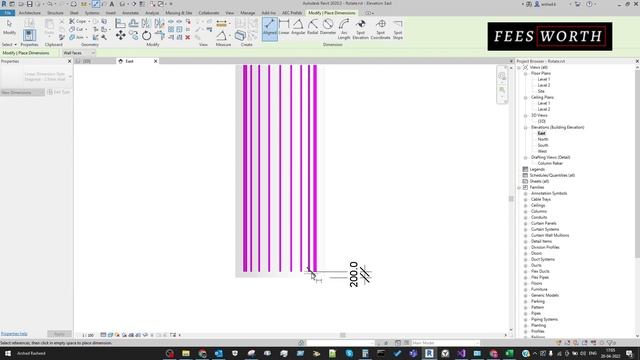Select Schedules/Quantities in Project Browser
This screenshot has width=640, height=360.
click(x=552, y=176)
